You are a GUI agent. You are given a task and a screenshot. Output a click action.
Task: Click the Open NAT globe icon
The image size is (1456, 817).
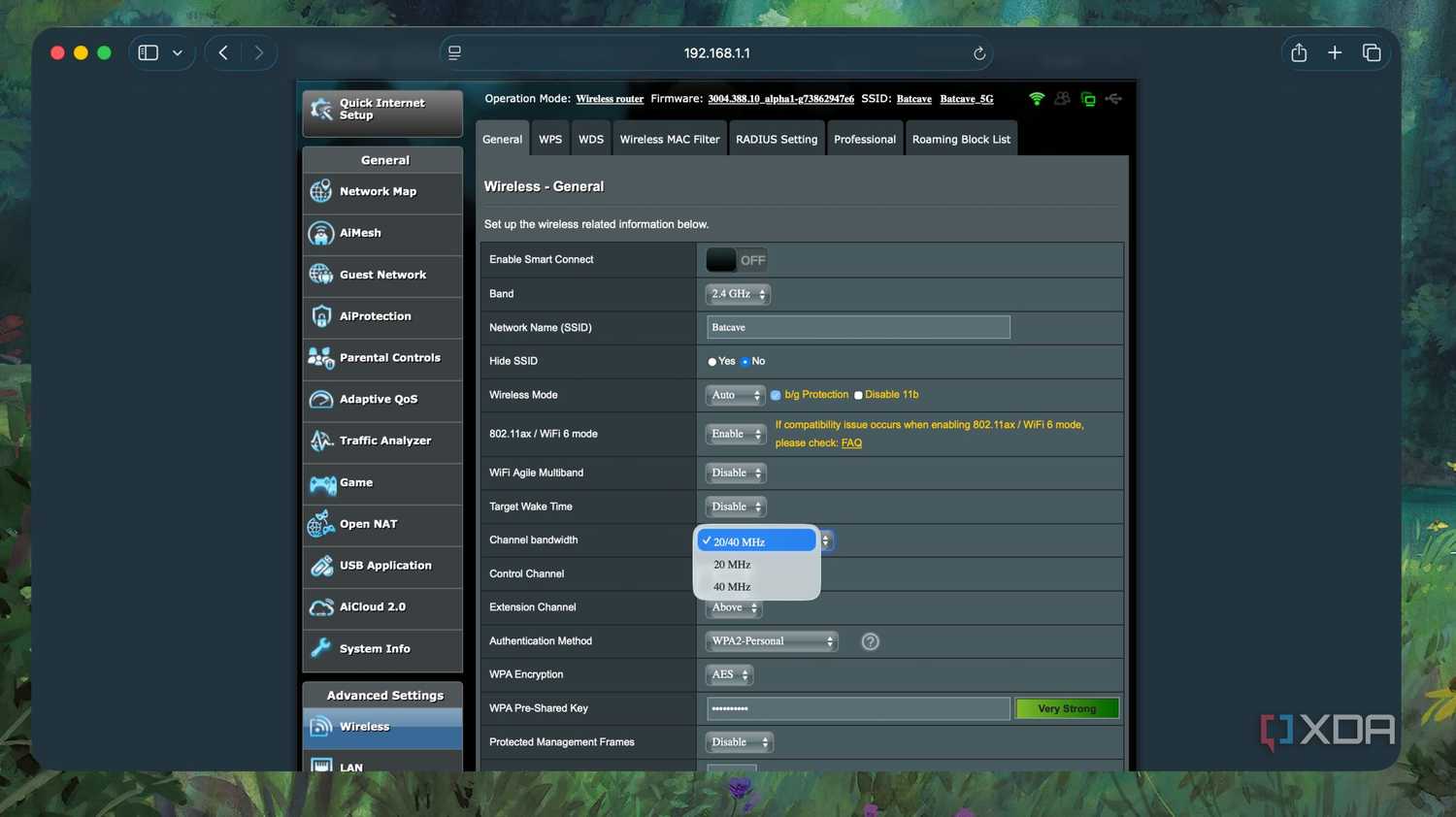(321, 524)
